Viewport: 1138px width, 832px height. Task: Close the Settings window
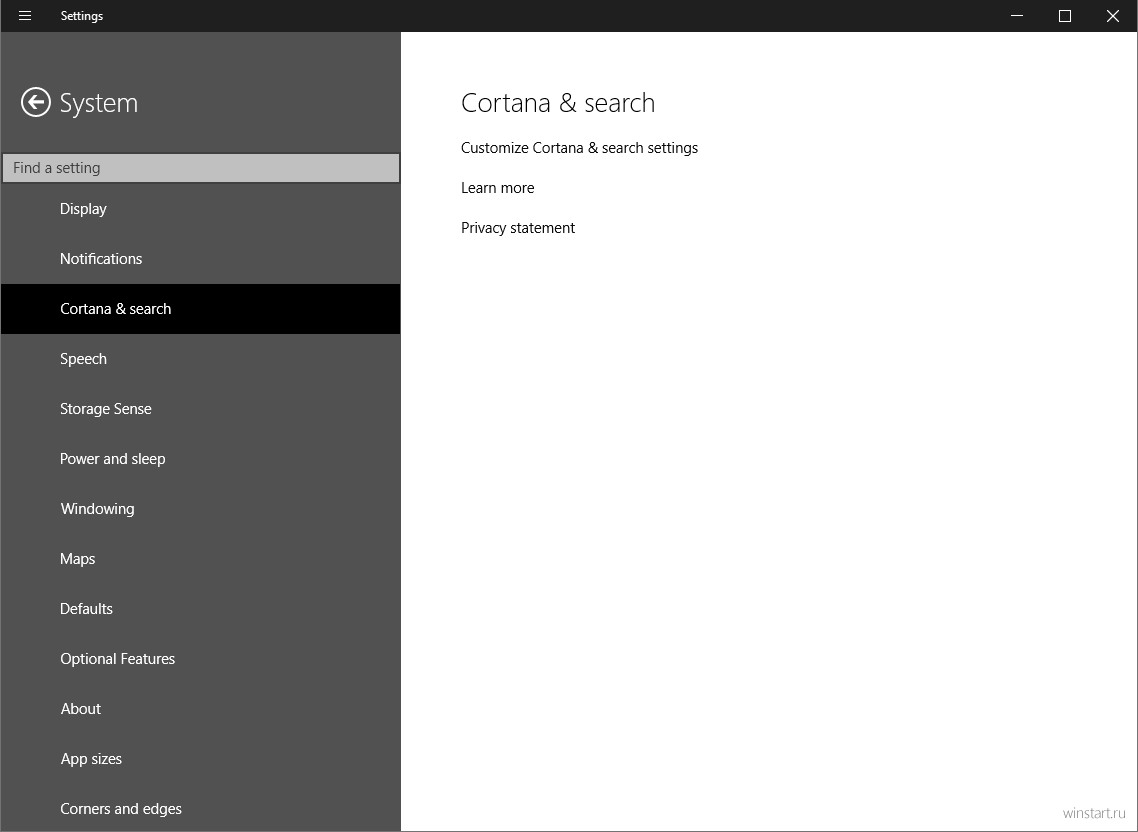(1113, 15)
